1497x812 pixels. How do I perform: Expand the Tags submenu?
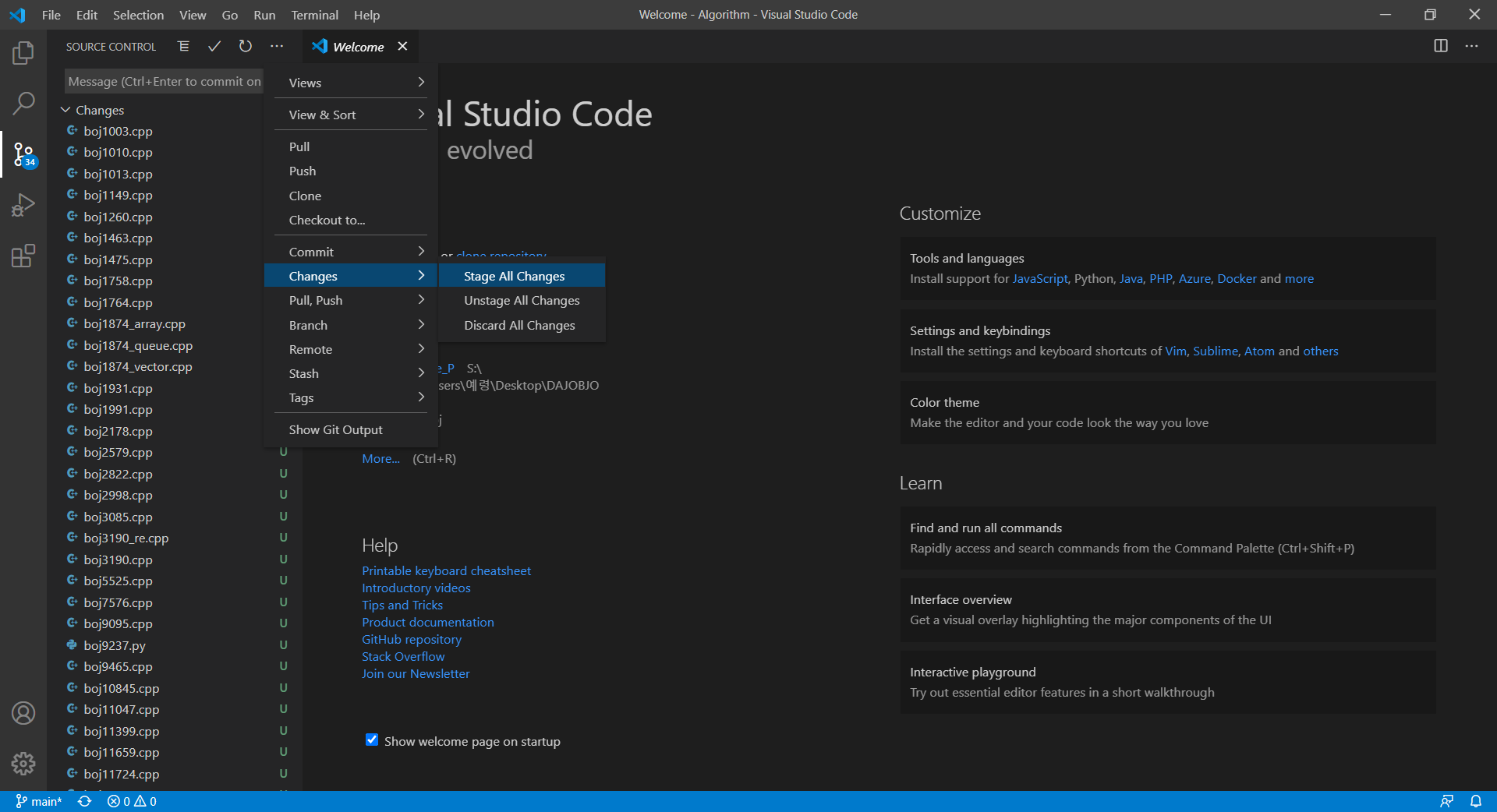[x=351, y=397]
